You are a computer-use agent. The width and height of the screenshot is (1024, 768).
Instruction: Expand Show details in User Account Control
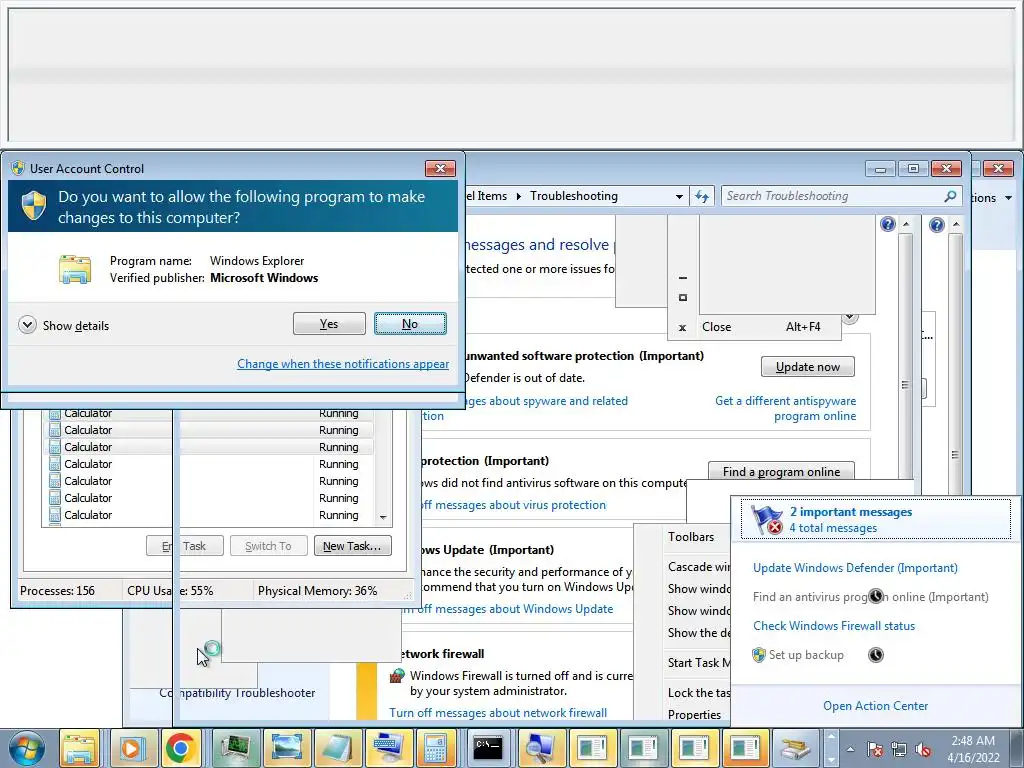click(64, 325)
